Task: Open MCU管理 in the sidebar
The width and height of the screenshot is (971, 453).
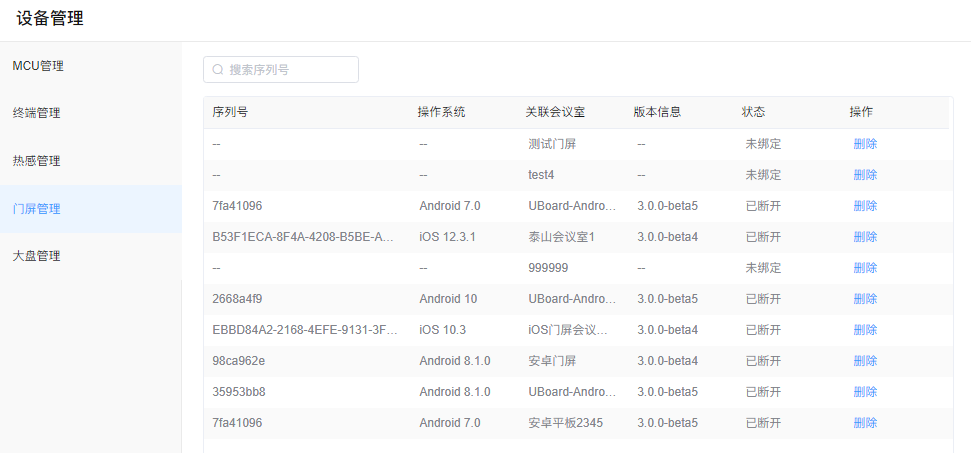Action: click(38, 66)
